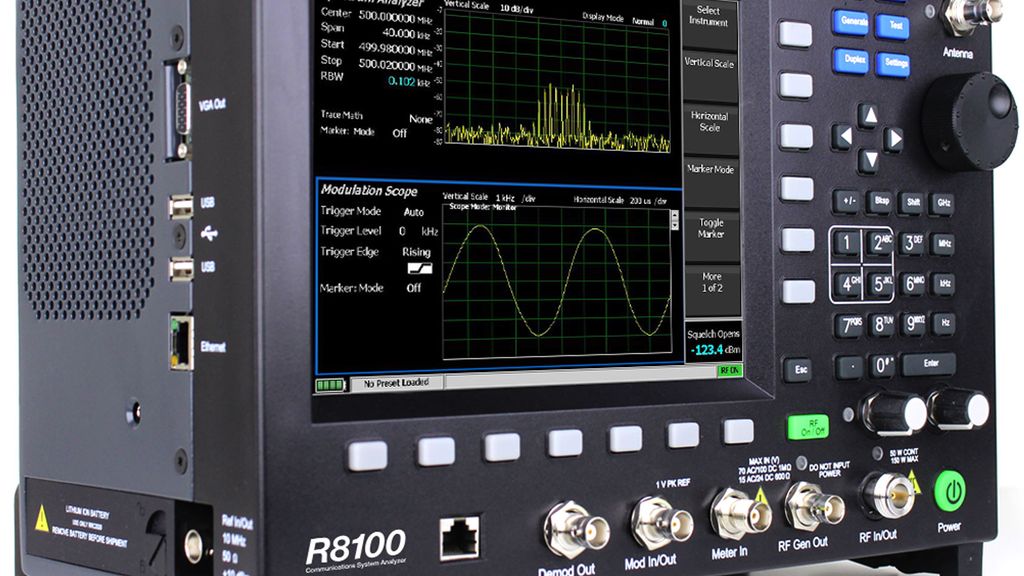Click the green RF ON status indicator

[729, 371]
